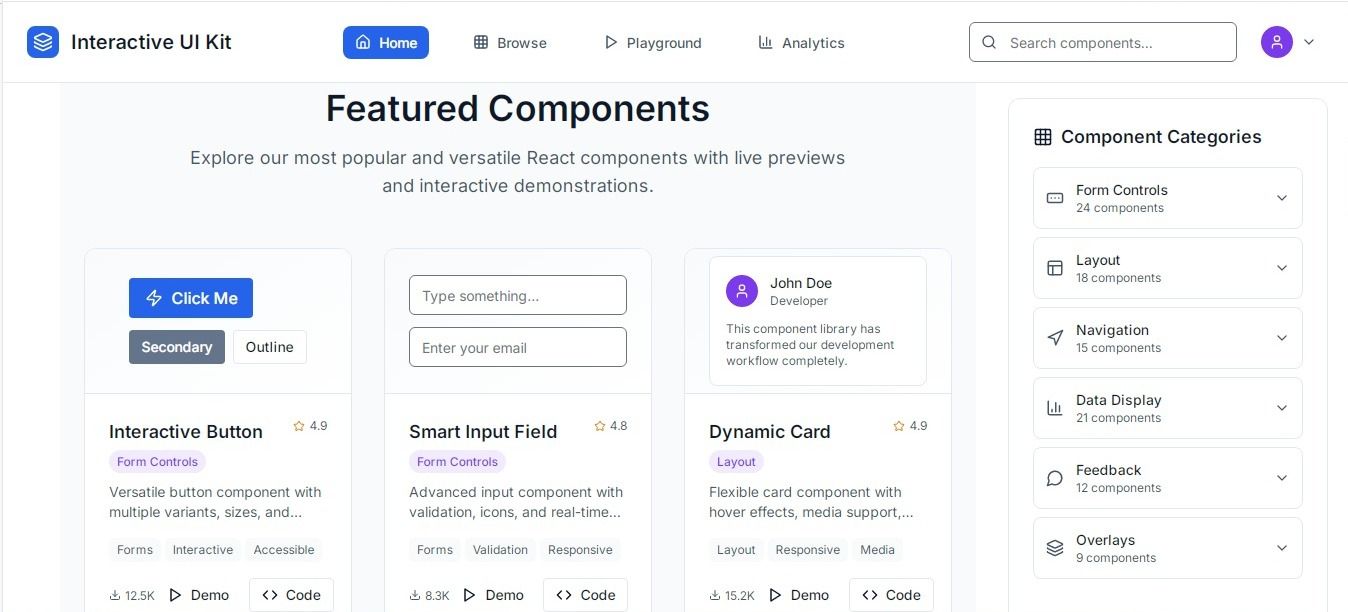The width and height of the screenshot is (1348, 612).
Task: Click the Enter your email input
Action: (x=518, y=348)
